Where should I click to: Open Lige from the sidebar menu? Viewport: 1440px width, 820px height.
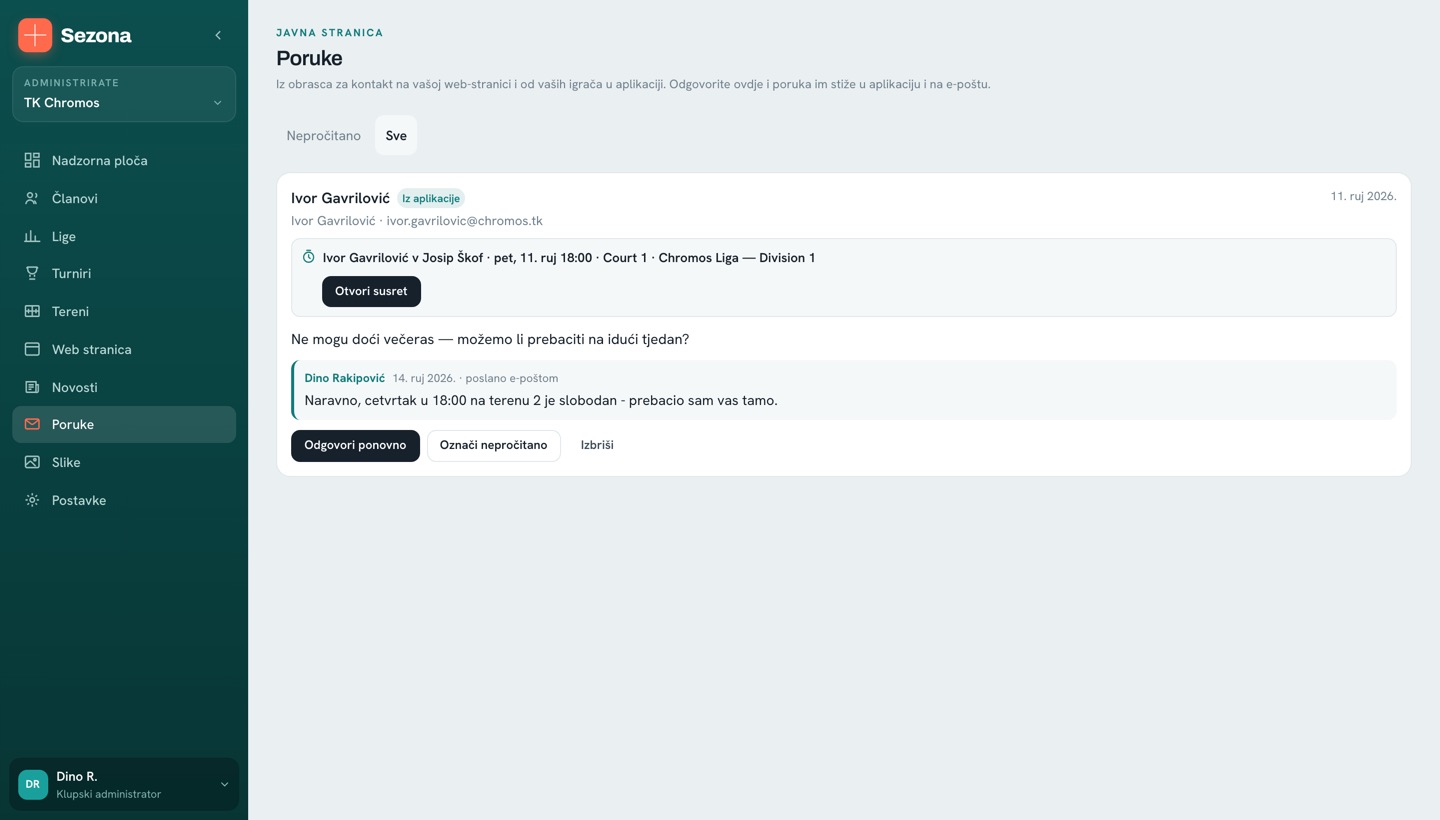[124, 236]
